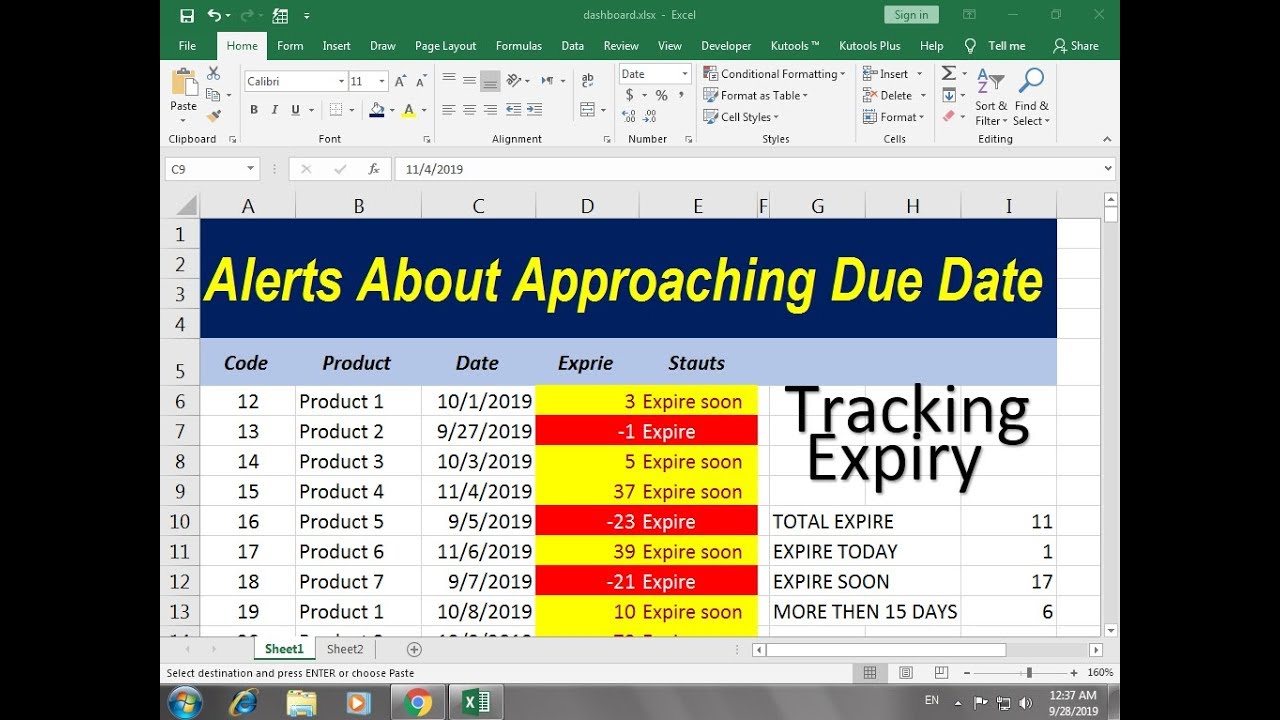Click the Fill Color bucket swatch
Screen dimensions: 1280x720
377,110
